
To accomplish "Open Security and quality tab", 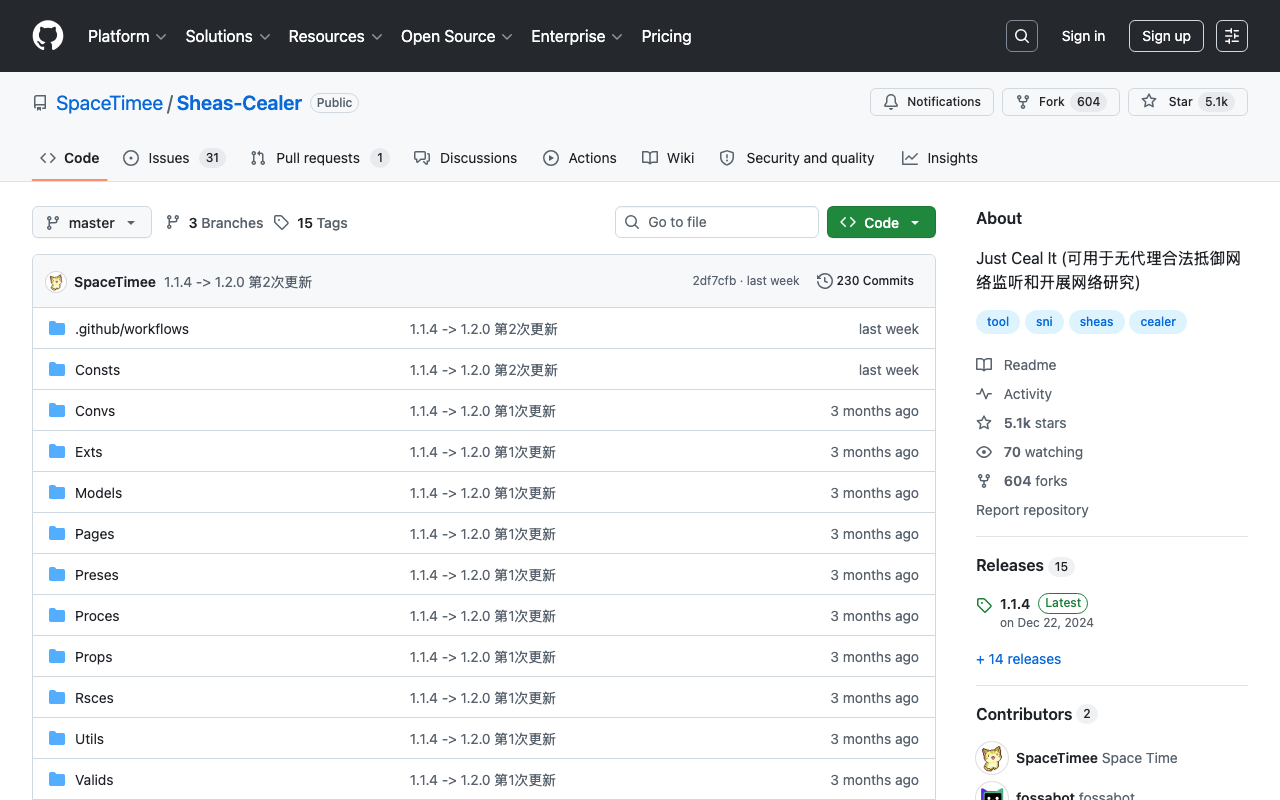I will click(797, 158).
